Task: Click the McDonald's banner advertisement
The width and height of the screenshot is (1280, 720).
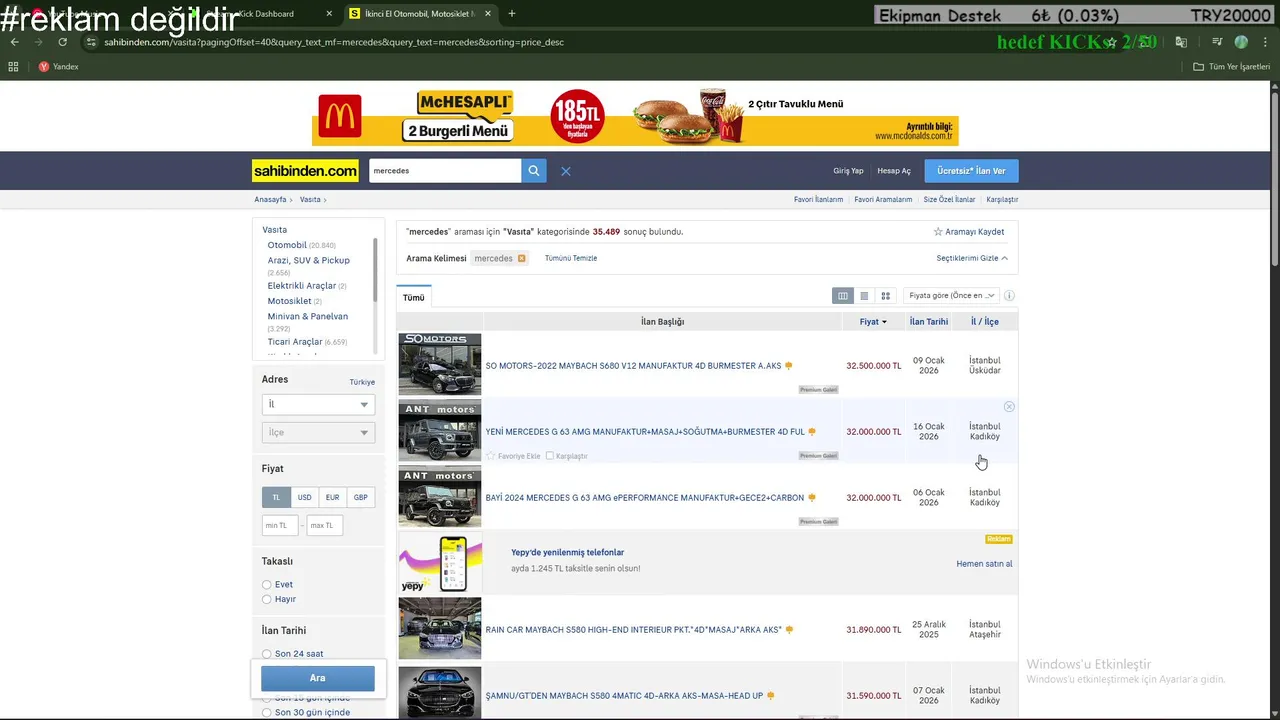Action: pyautogui.click(x=635, y=117)
